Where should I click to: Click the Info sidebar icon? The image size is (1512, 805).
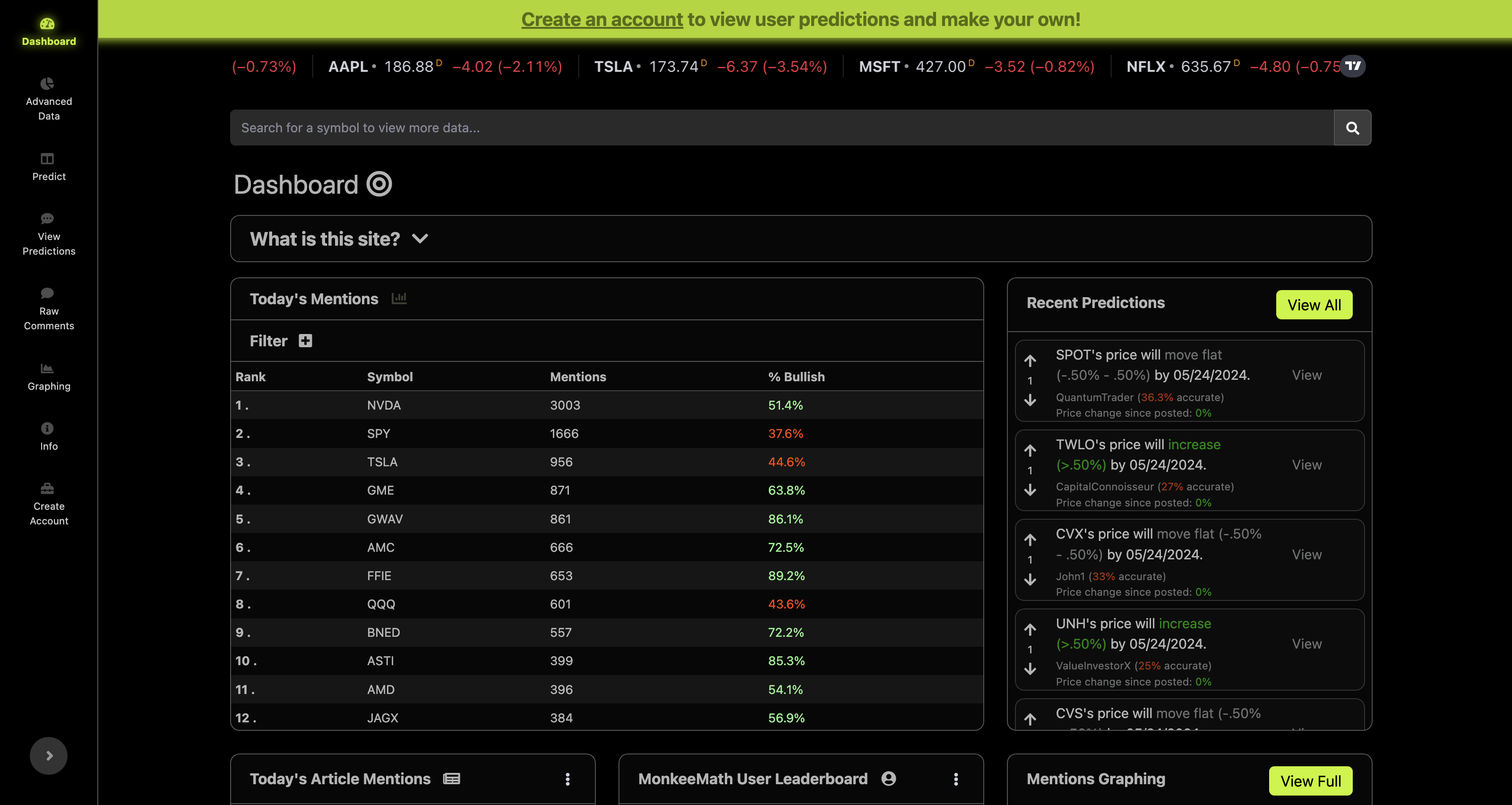click(x=48, y=428)
